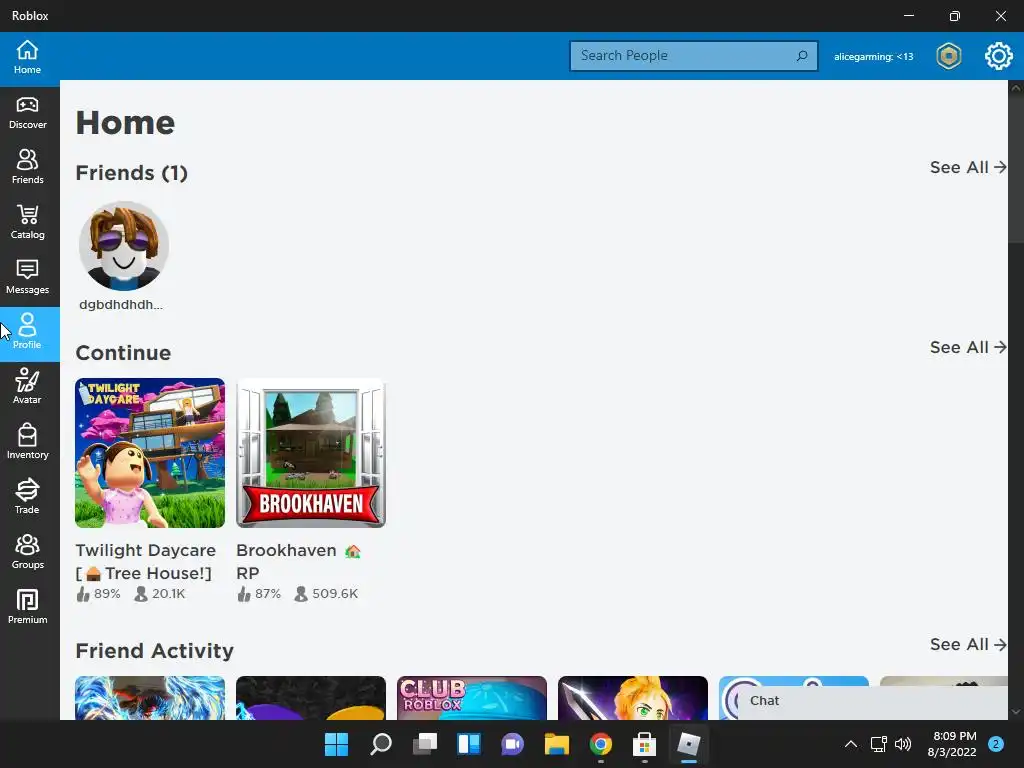Open Windows taskbar Search
This screenshot has width=1024, height=768.
pos(381,744)
